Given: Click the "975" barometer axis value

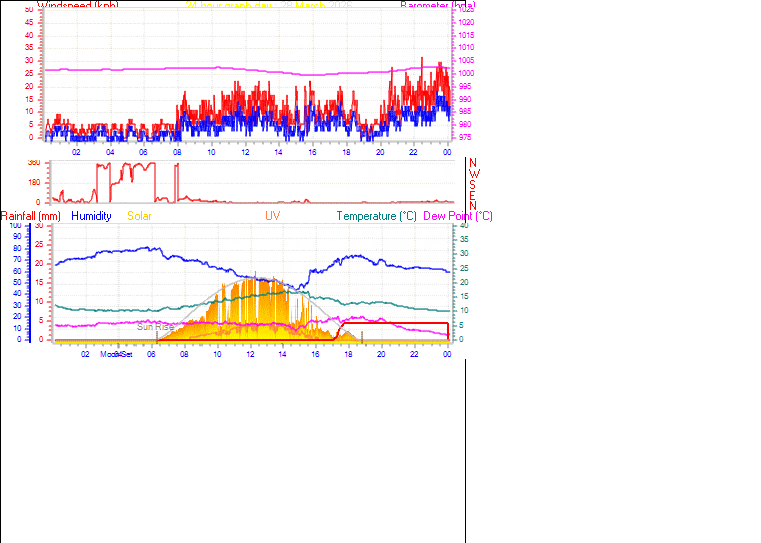Looking at the screenshot, I should tap(464, 137).
